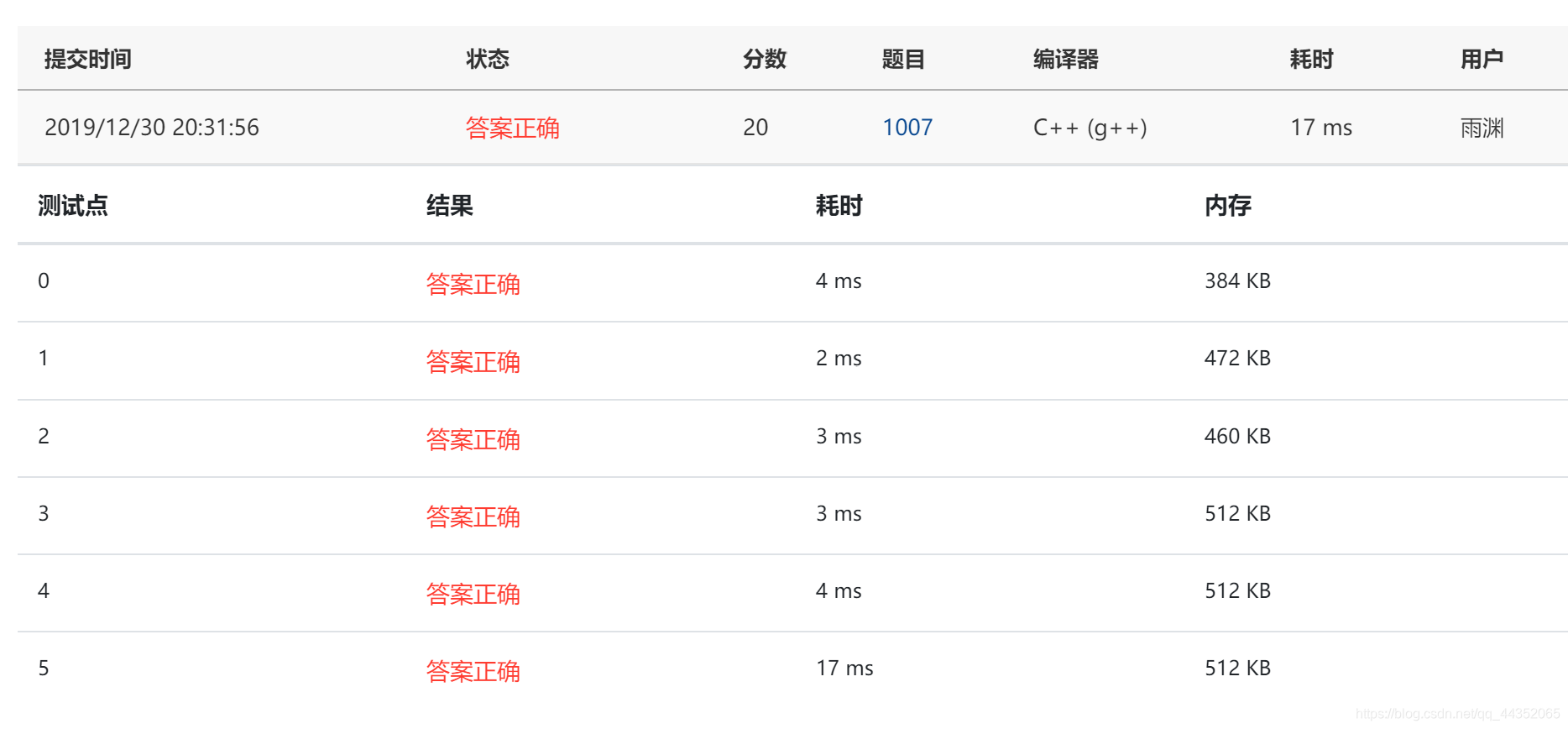Click the 17 ms time in submission row
1568x729 pixels.
(x=1321, y=128)
